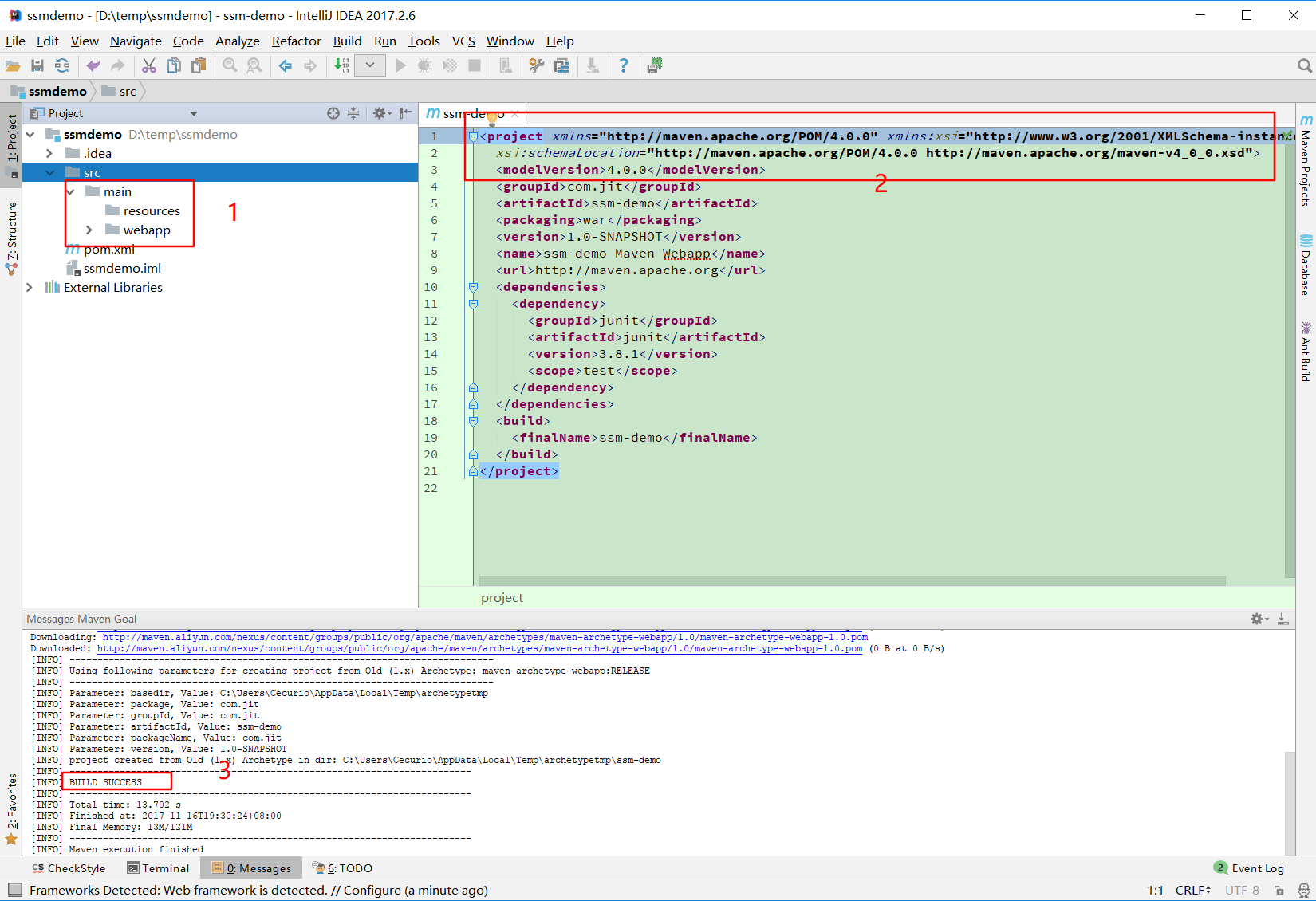Switch to the ssm-demo editor tab
The height and width of the screenshot is (901, 1316).
(473, 113)
